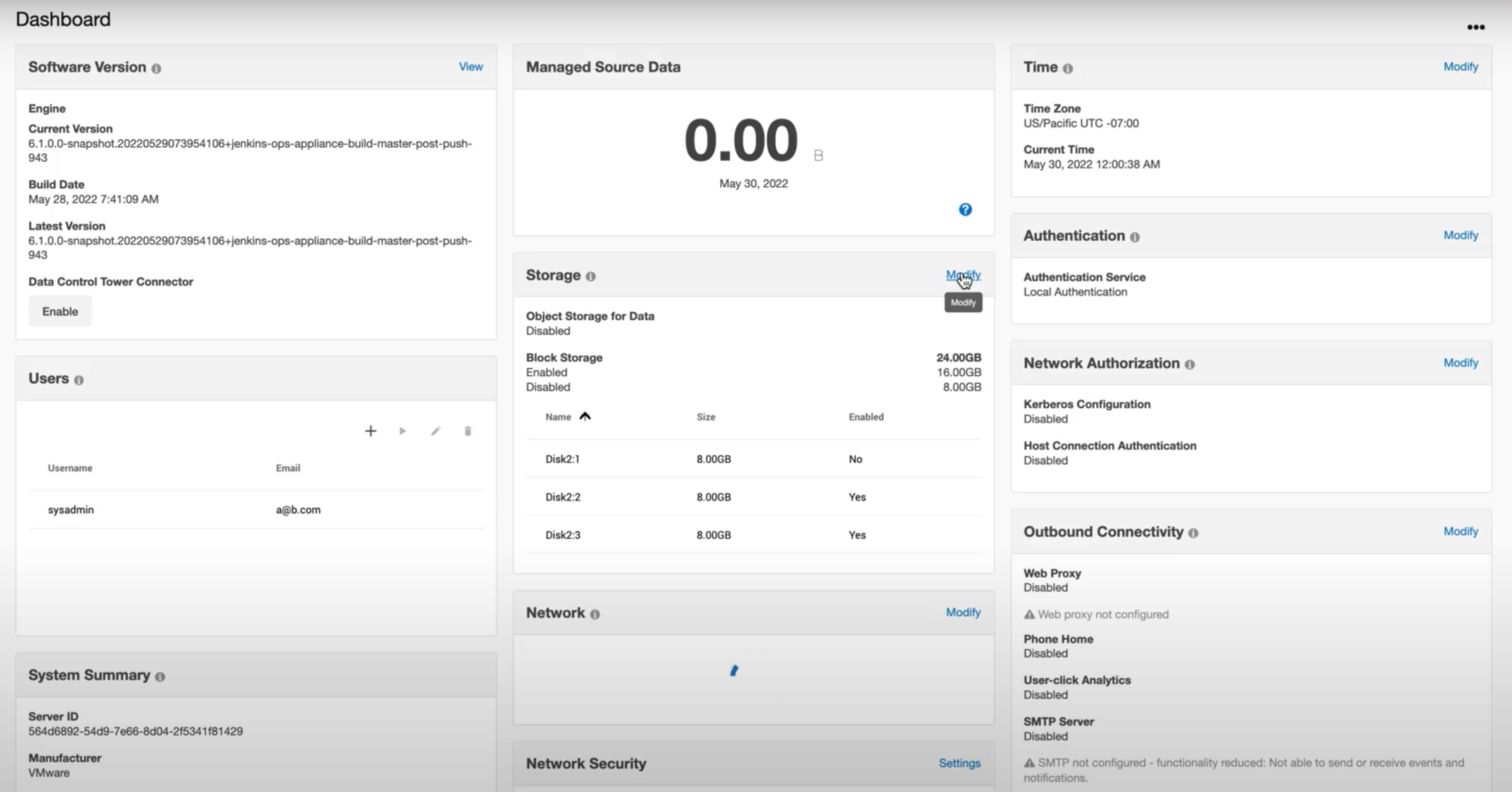Open Network Security Settings link
1512x792 pixels.
click(x=959, y=763)
